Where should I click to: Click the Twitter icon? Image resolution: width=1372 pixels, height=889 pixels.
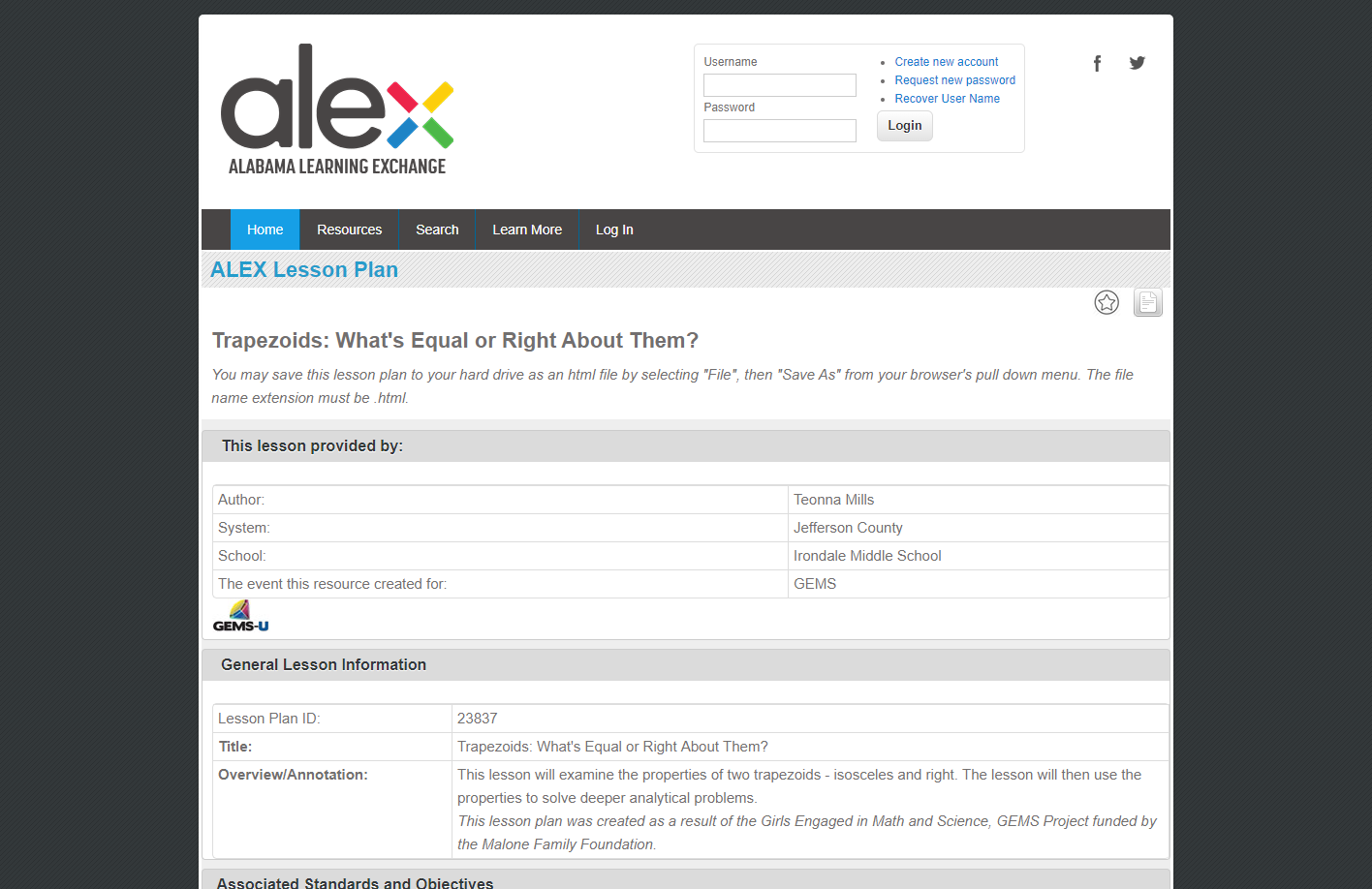[x=1137, y=62]
